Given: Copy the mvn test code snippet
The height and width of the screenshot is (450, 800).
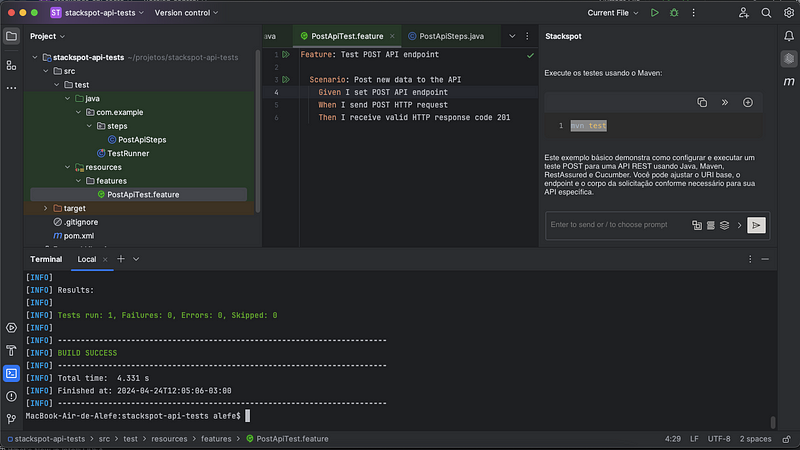Looking at the screenshot, I should [x=702, y=103].
